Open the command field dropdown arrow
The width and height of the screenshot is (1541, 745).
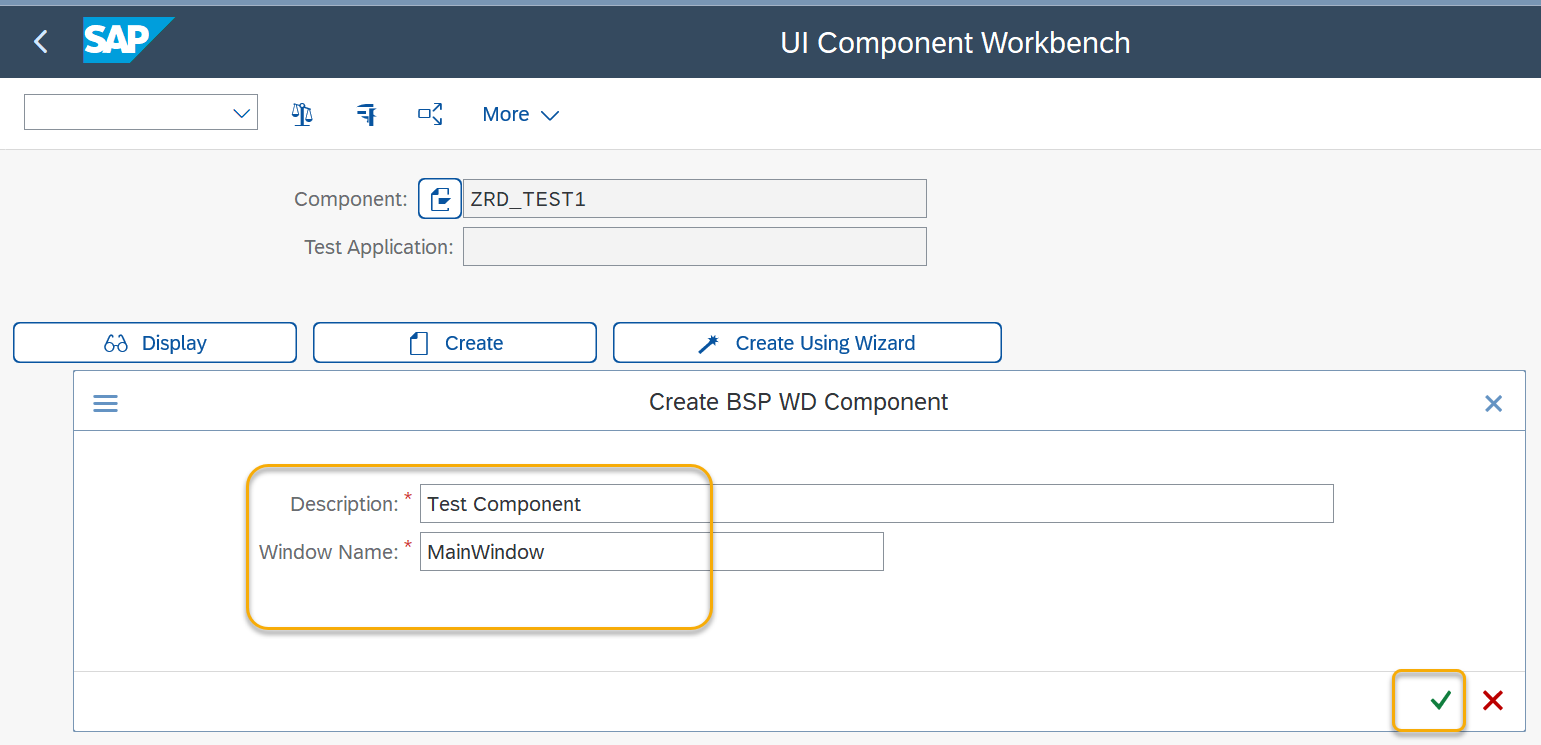pyautogui.click(x=240, y=112)
